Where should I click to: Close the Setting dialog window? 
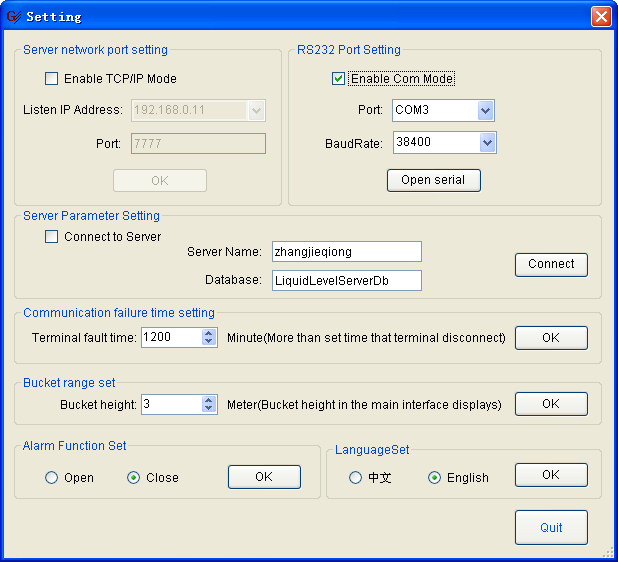click(x=600, y=16)
